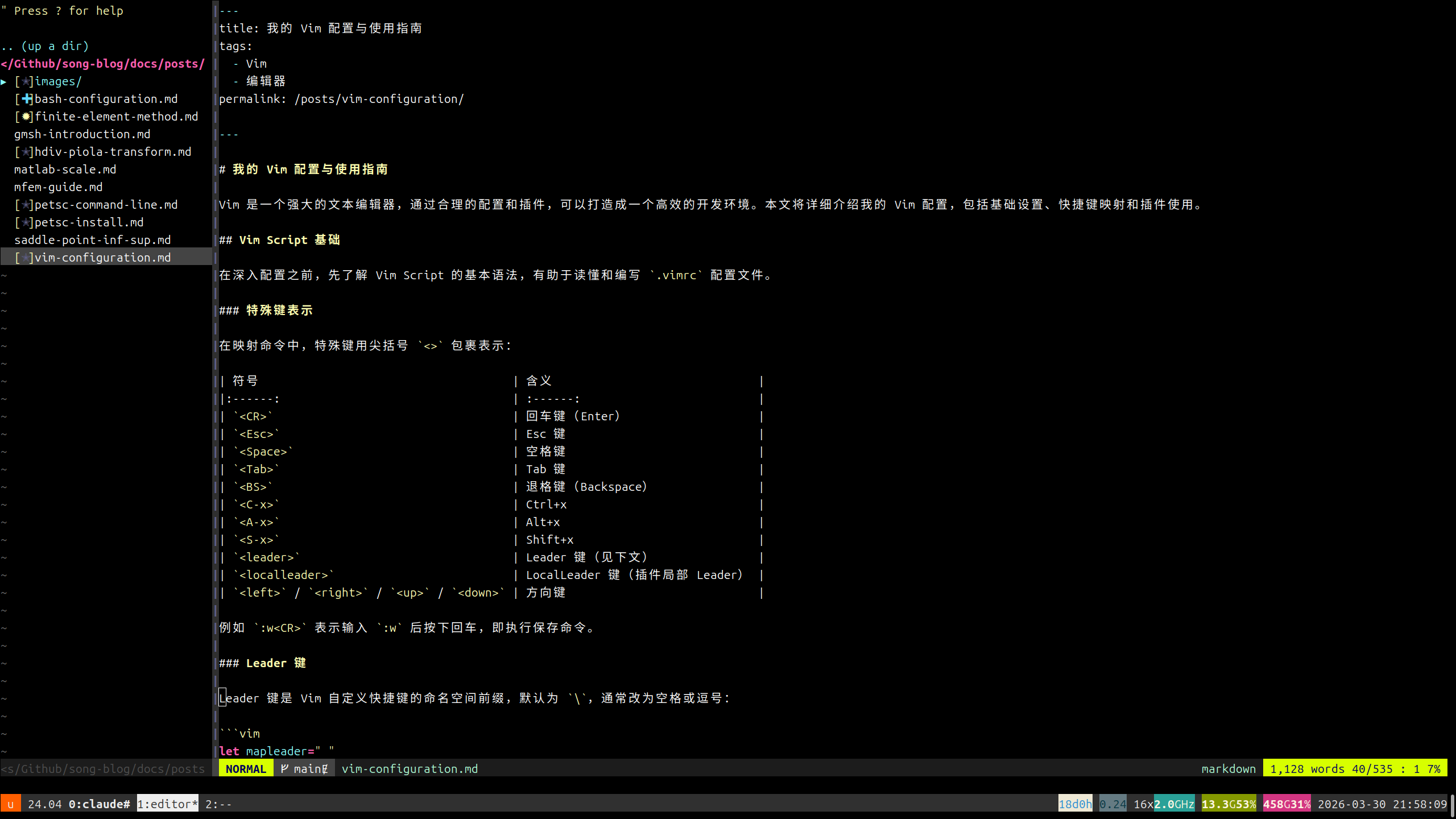Open saddle-point-inf-sup.md file
Viewport: 1456px width, 819px height.
pos(92,241)
